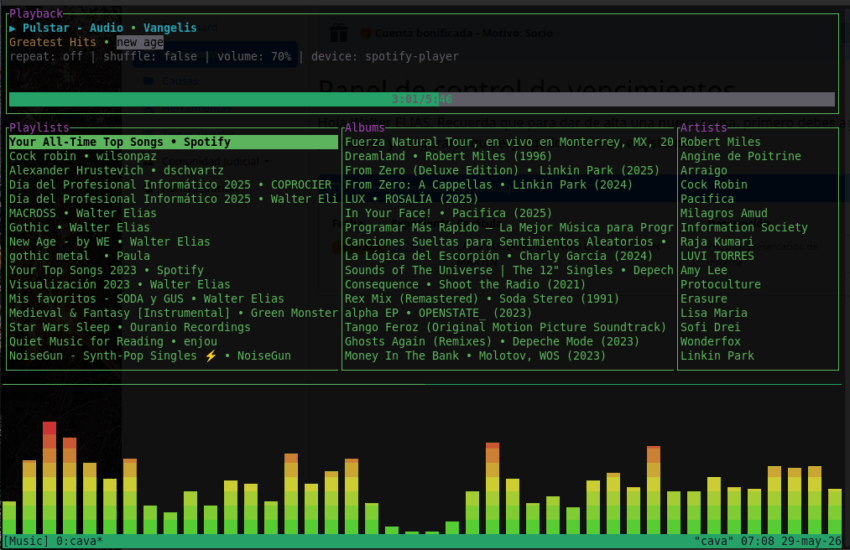The height and width of the screenshot is (550, 850).
Task: Select artist Information Society
Action: point(744,228)
